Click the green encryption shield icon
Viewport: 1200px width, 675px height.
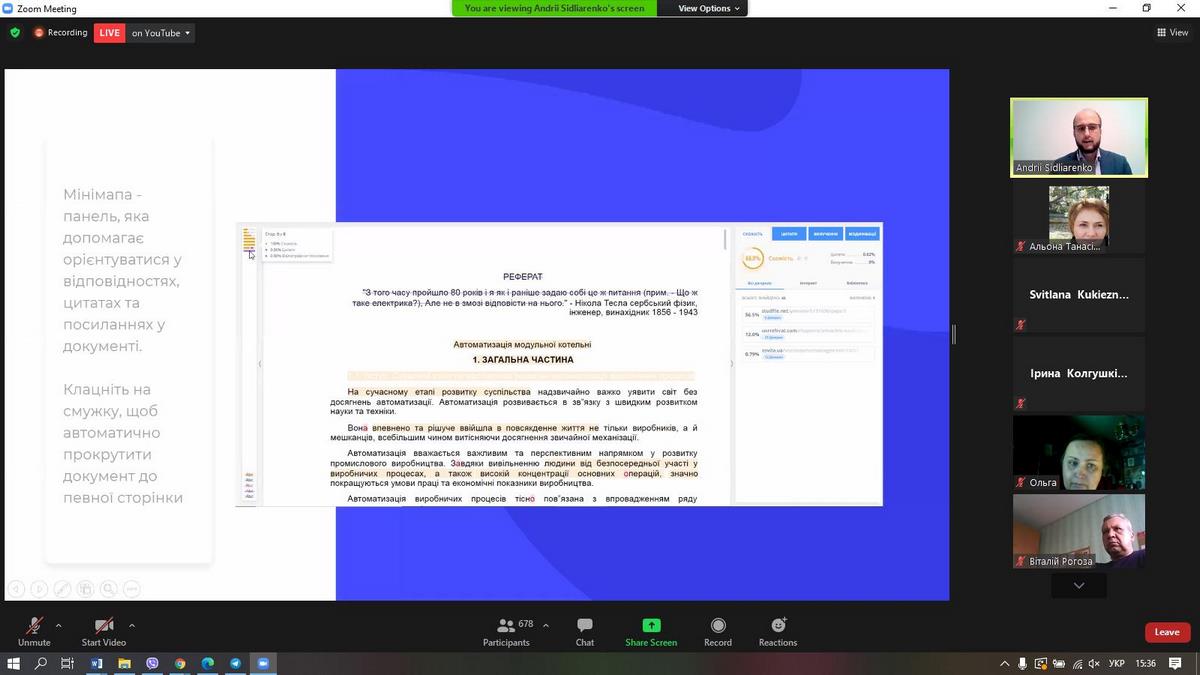(15, 33)
